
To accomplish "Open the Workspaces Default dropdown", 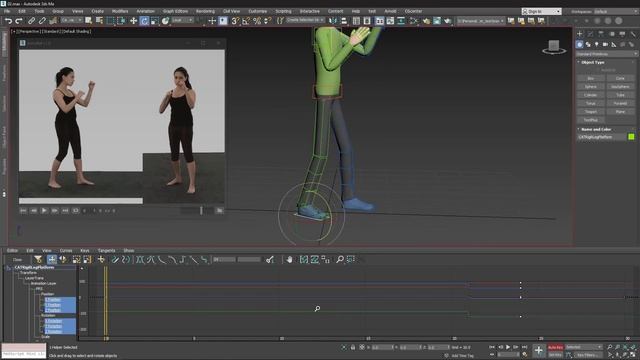I will point(616,11).
